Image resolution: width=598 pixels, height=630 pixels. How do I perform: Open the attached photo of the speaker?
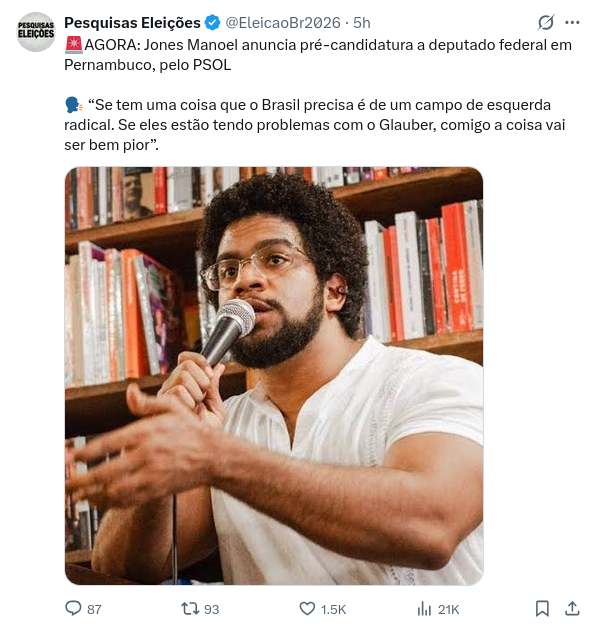click(274, 376)
